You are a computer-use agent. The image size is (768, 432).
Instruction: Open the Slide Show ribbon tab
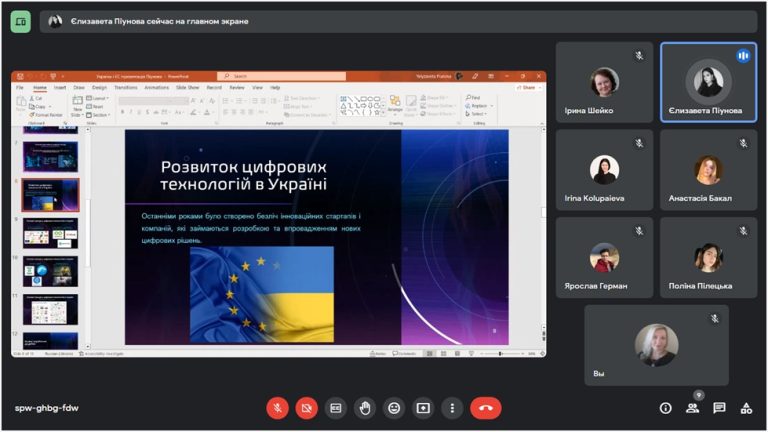tap(188, 88)
